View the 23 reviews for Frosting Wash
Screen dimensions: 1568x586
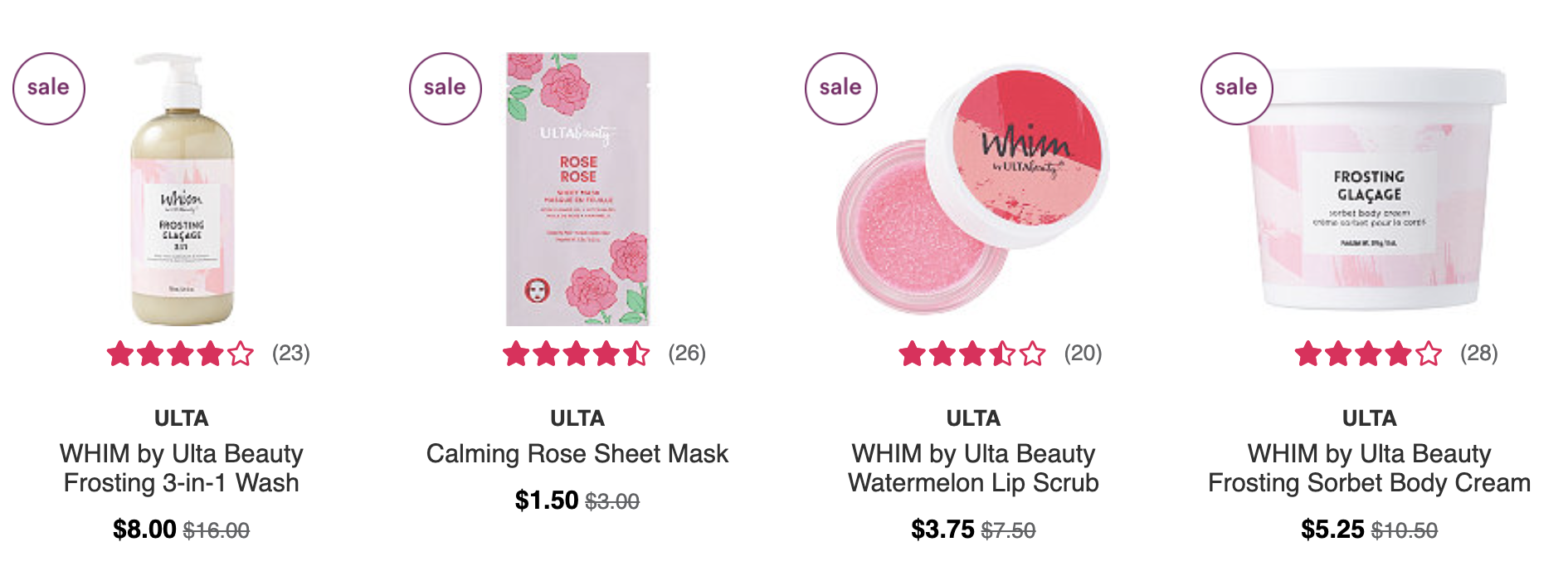[291, 354]
